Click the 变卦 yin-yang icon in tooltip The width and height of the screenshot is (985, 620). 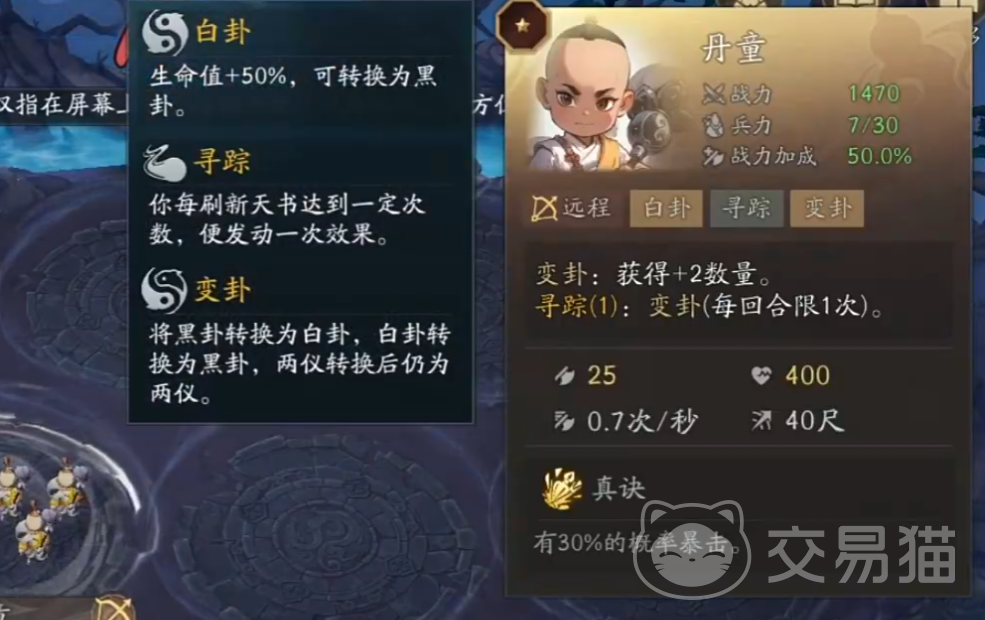165,290
